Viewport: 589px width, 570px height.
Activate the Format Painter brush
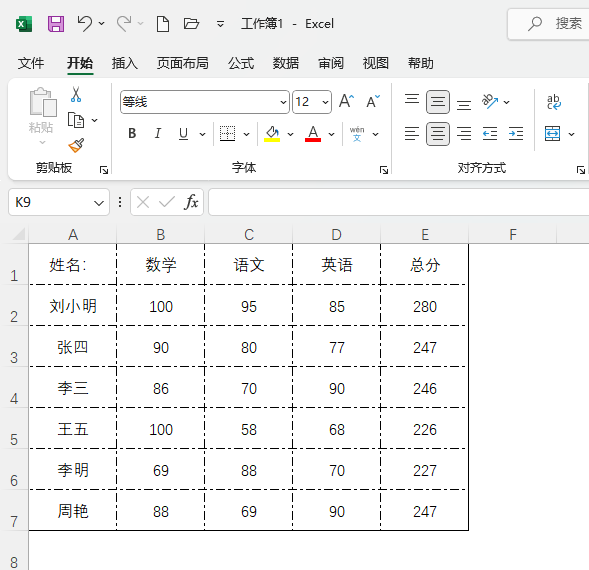tap(76, 145)
